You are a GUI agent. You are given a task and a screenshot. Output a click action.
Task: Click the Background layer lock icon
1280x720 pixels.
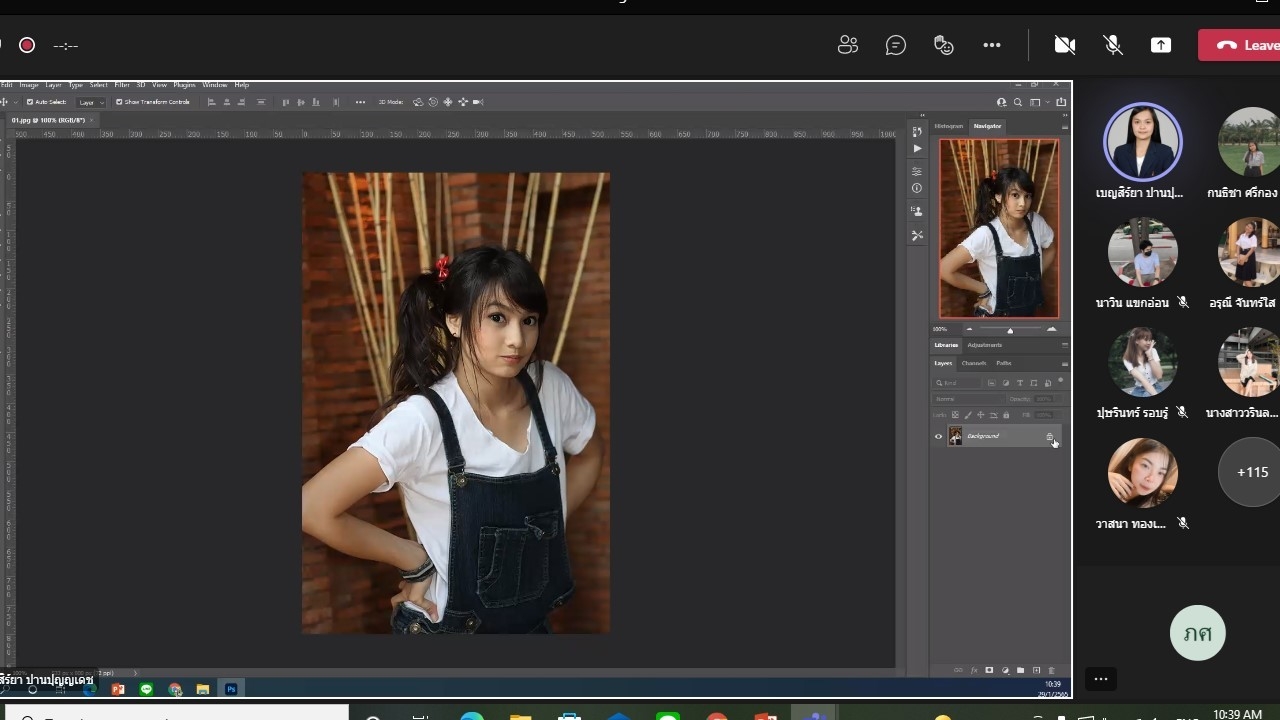pyautogui.click(x=1049, y=436)
